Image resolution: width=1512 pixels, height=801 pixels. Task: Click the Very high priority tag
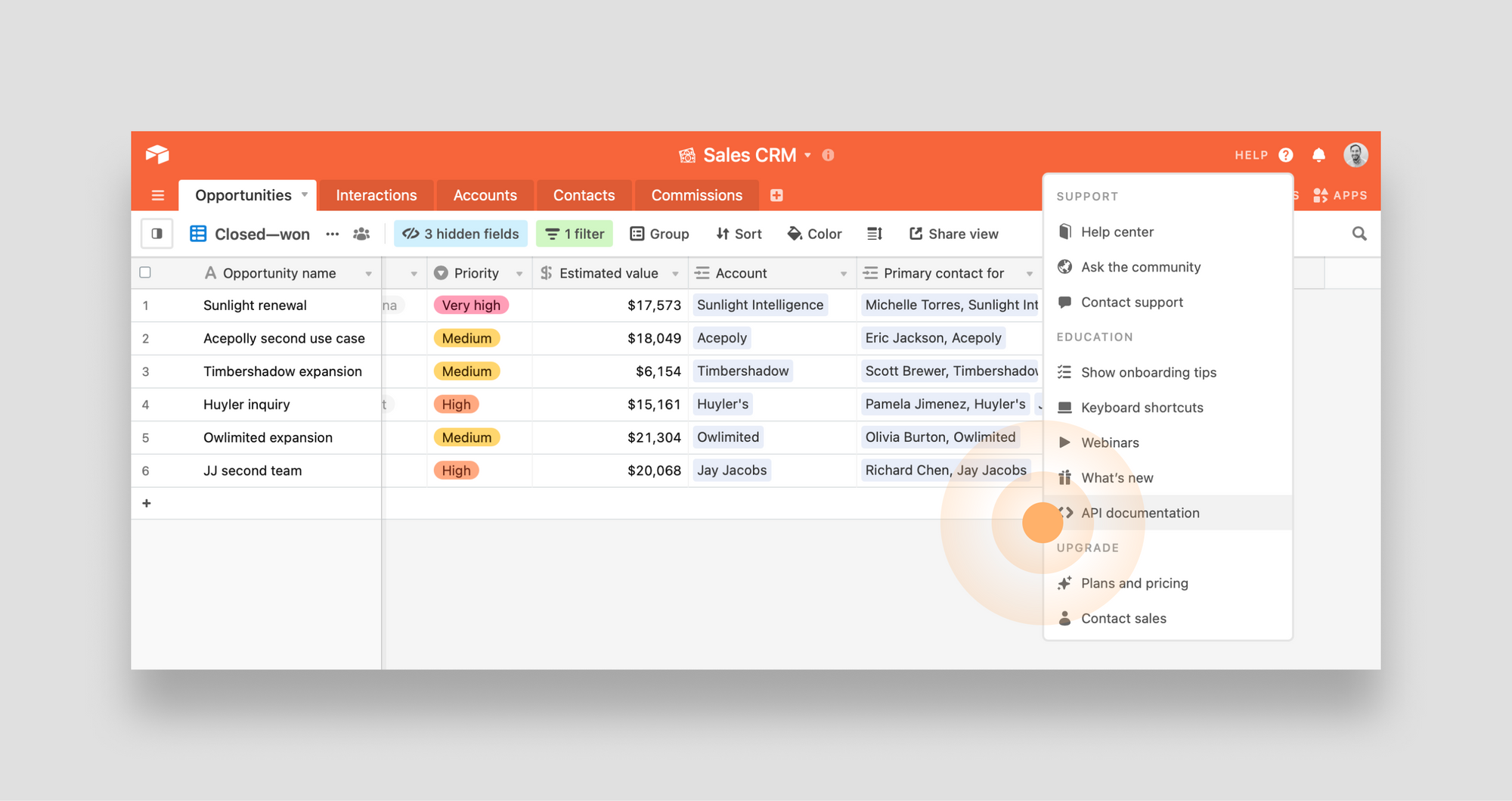coord(471,305)
